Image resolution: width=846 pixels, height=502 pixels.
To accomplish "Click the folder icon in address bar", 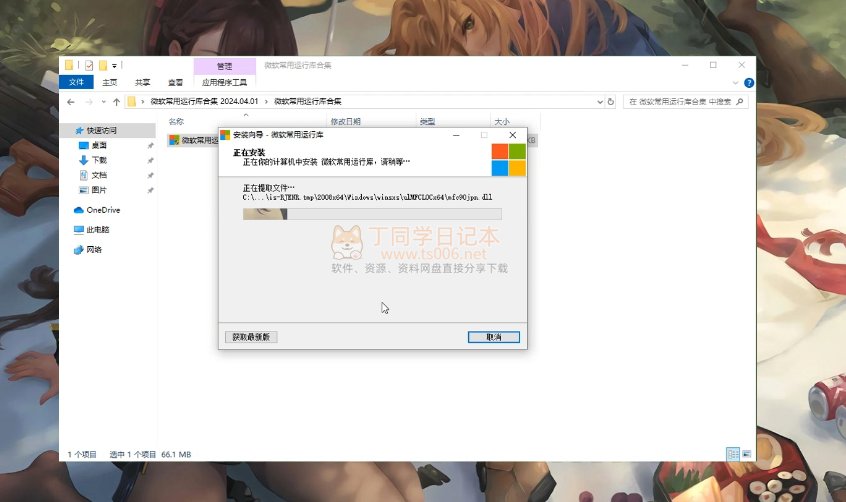I will 132,101.
